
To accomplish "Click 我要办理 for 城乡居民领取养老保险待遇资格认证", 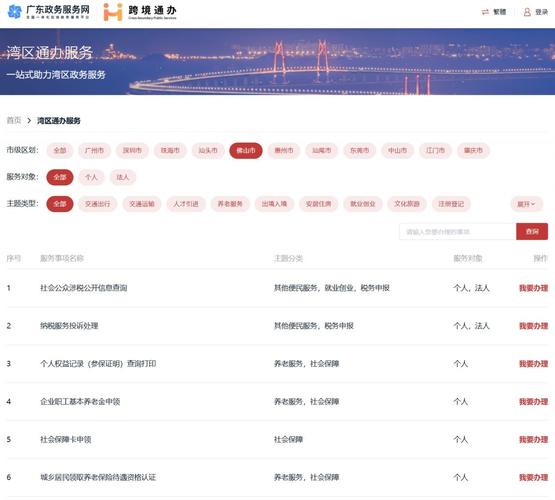I will click(x=533, y=477).
